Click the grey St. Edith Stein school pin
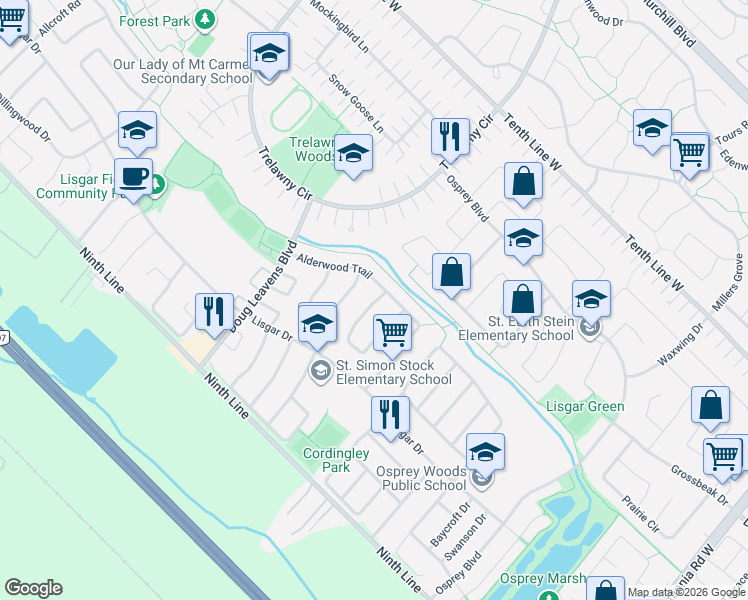 pos(590,328)
